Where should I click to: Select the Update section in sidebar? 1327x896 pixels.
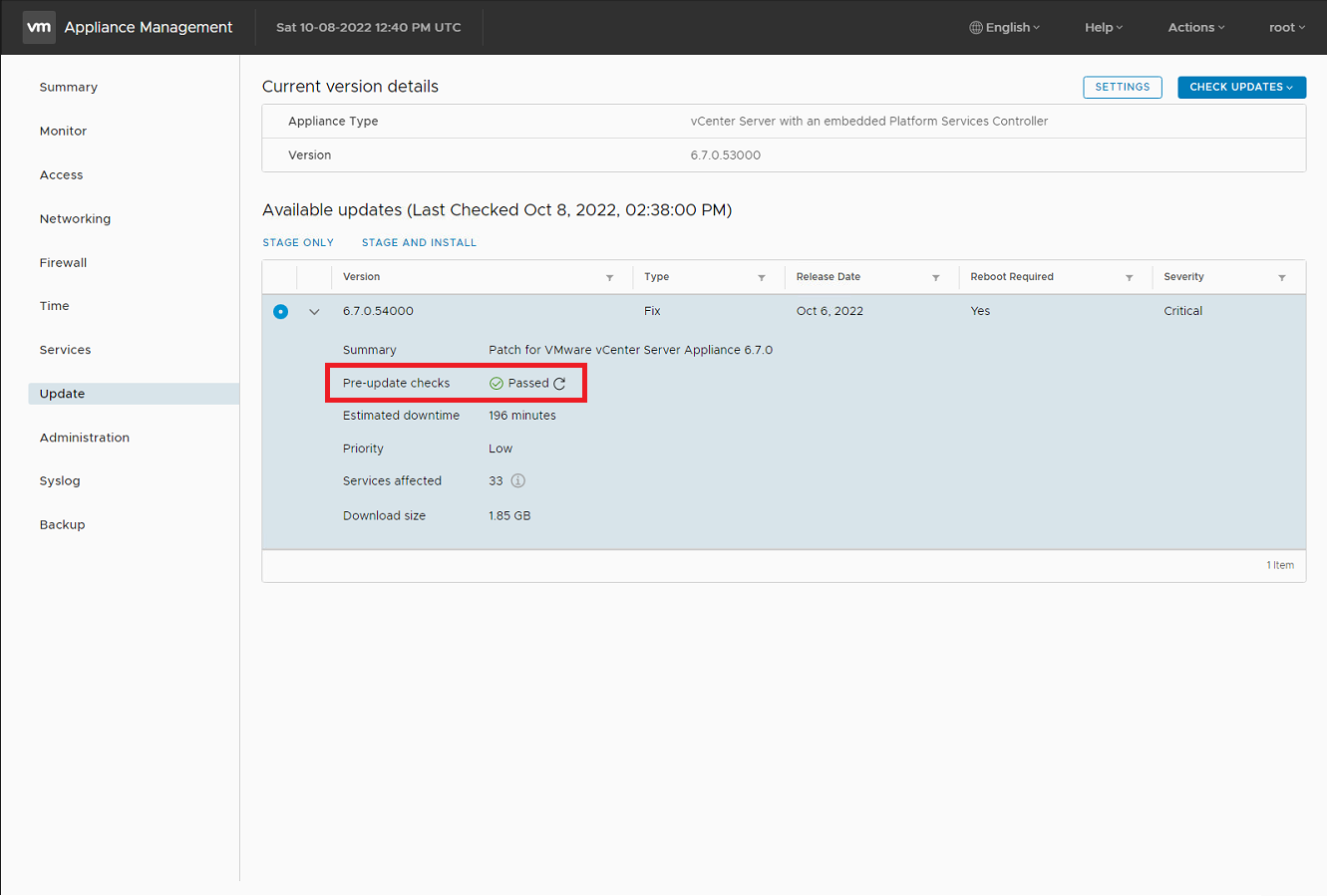[x=134, y=394]
